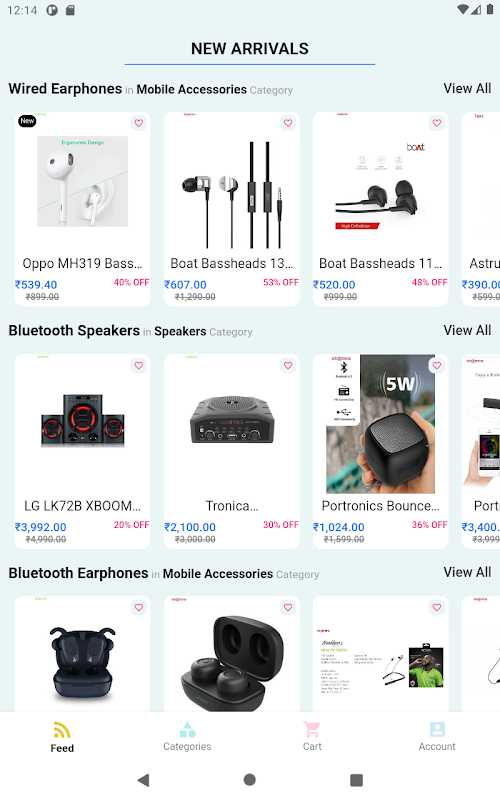Toggle wishlist heart on Boat Bassheads 13
Image resolution: width=500 pixels, height=800 pixels.
(288, 123)
